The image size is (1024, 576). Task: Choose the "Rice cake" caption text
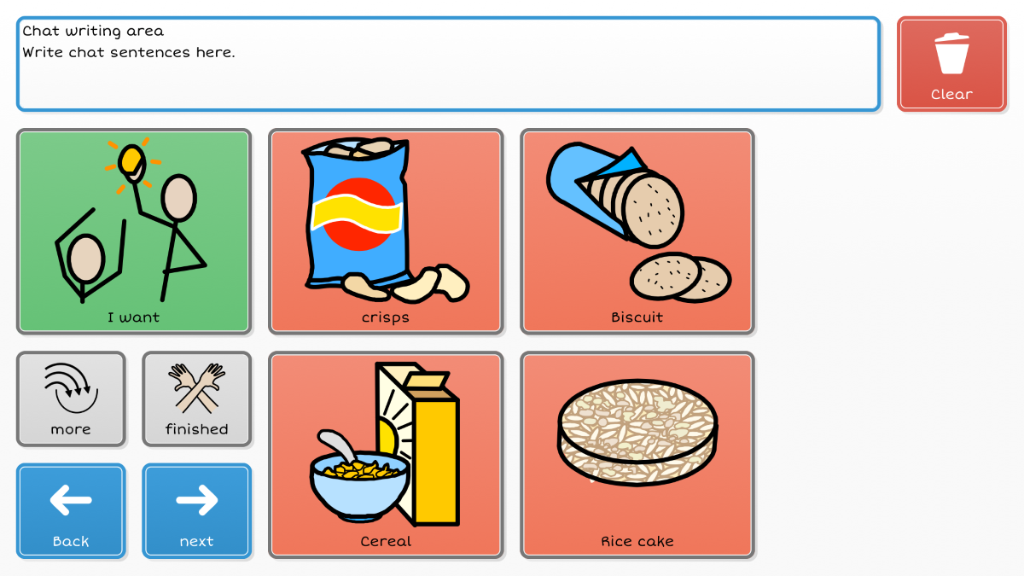pos(637,541)
